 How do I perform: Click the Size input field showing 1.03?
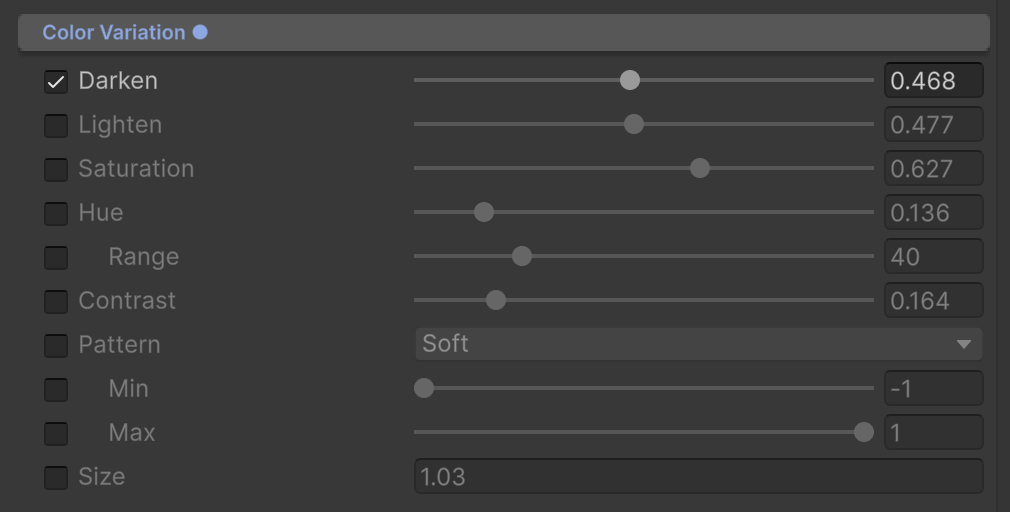point(698,476)
